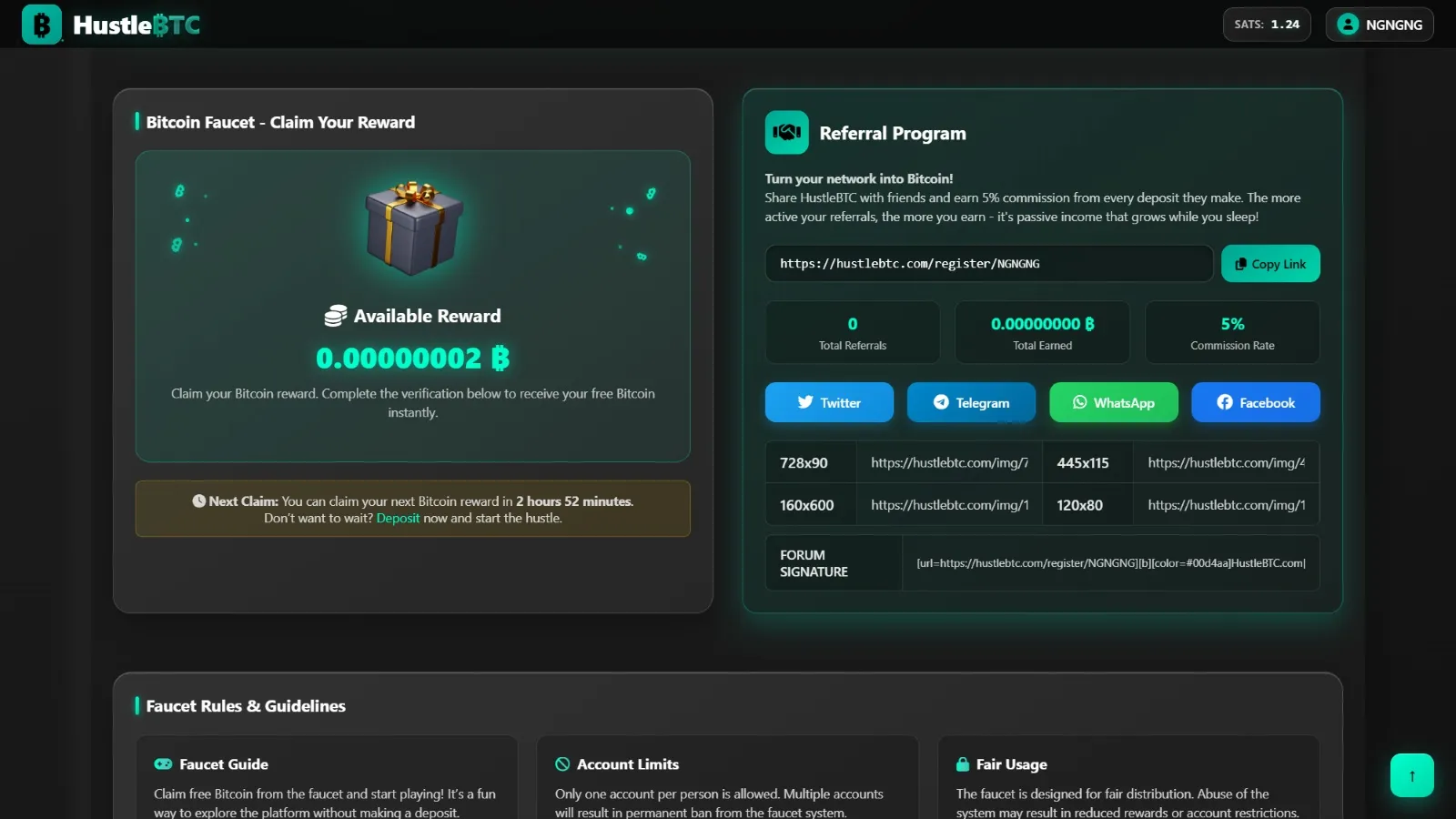Click the gamepad icon beside Faucet Guide
This screenshot has width=1456, height=819.
pos(163,764)
